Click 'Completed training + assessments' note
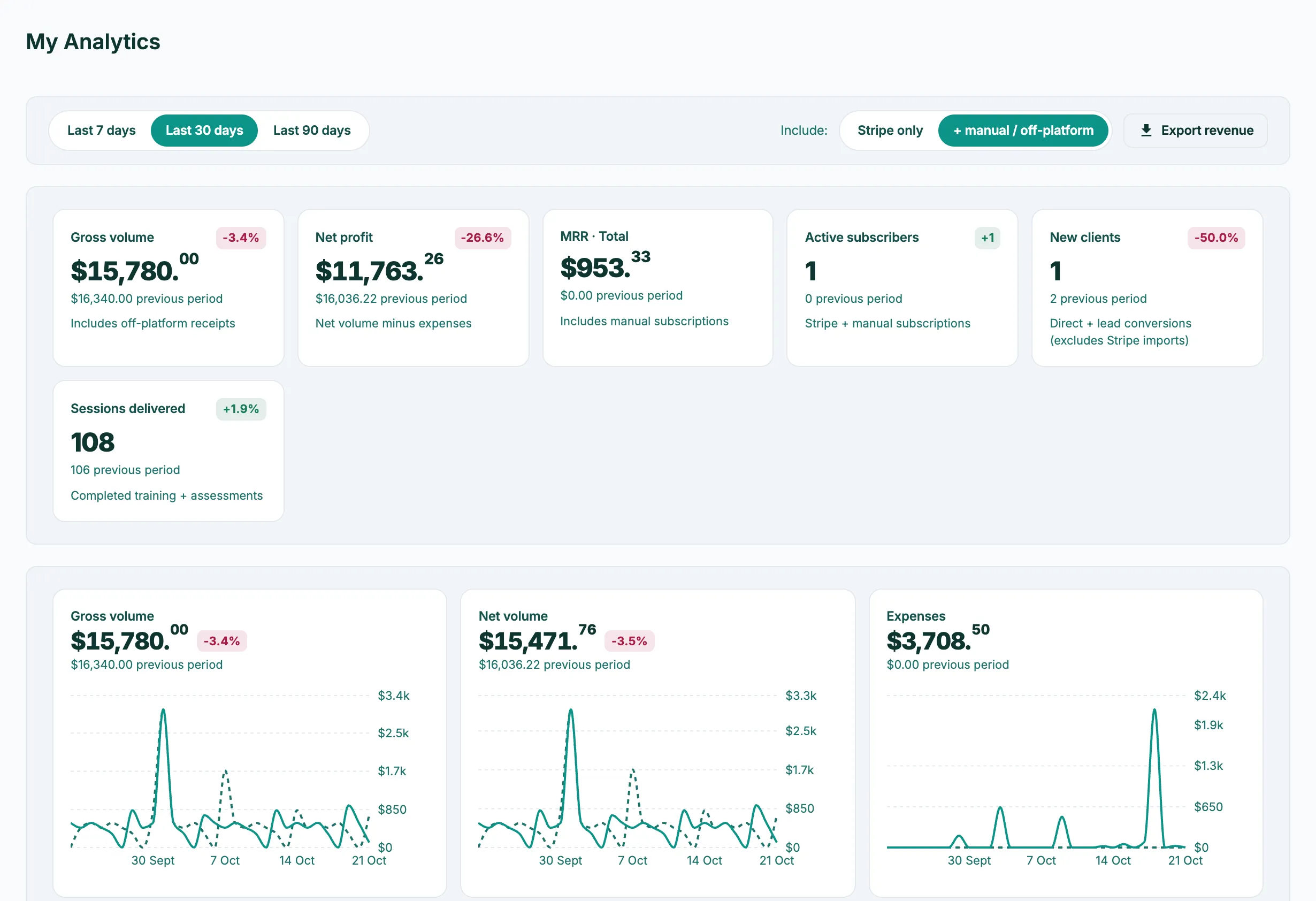This screenshot has width=1316, height=901. 166,495
